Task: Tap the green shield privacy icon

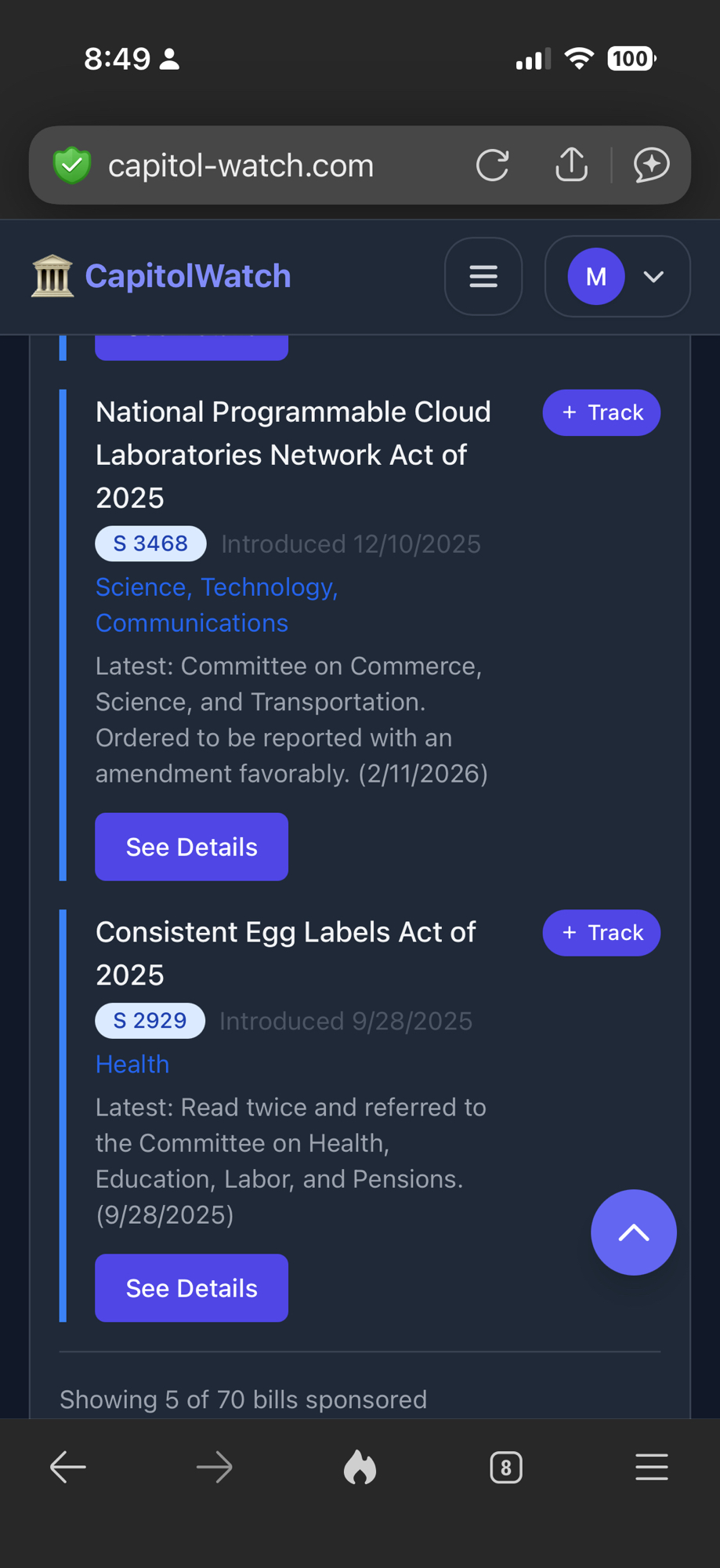Action: tap(72, 165)
